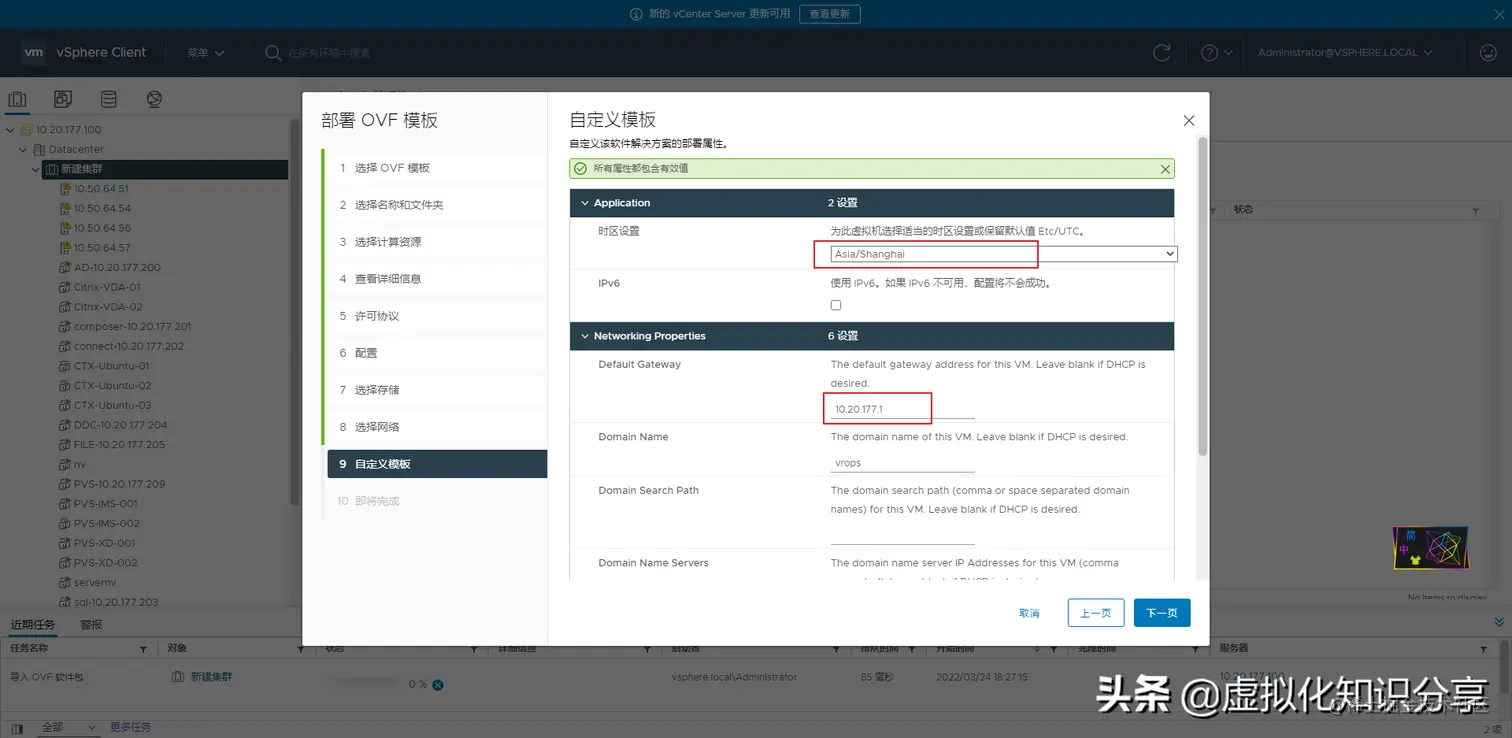Open the search field magnifier icon
The image size is (1512, 738).
tap(271, 52)
